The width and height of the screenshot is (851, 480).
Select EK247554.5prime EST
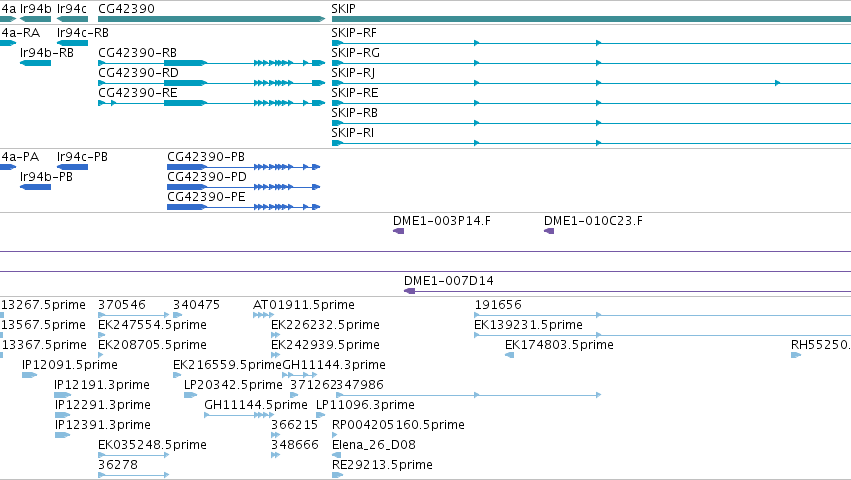pos(101,335)
